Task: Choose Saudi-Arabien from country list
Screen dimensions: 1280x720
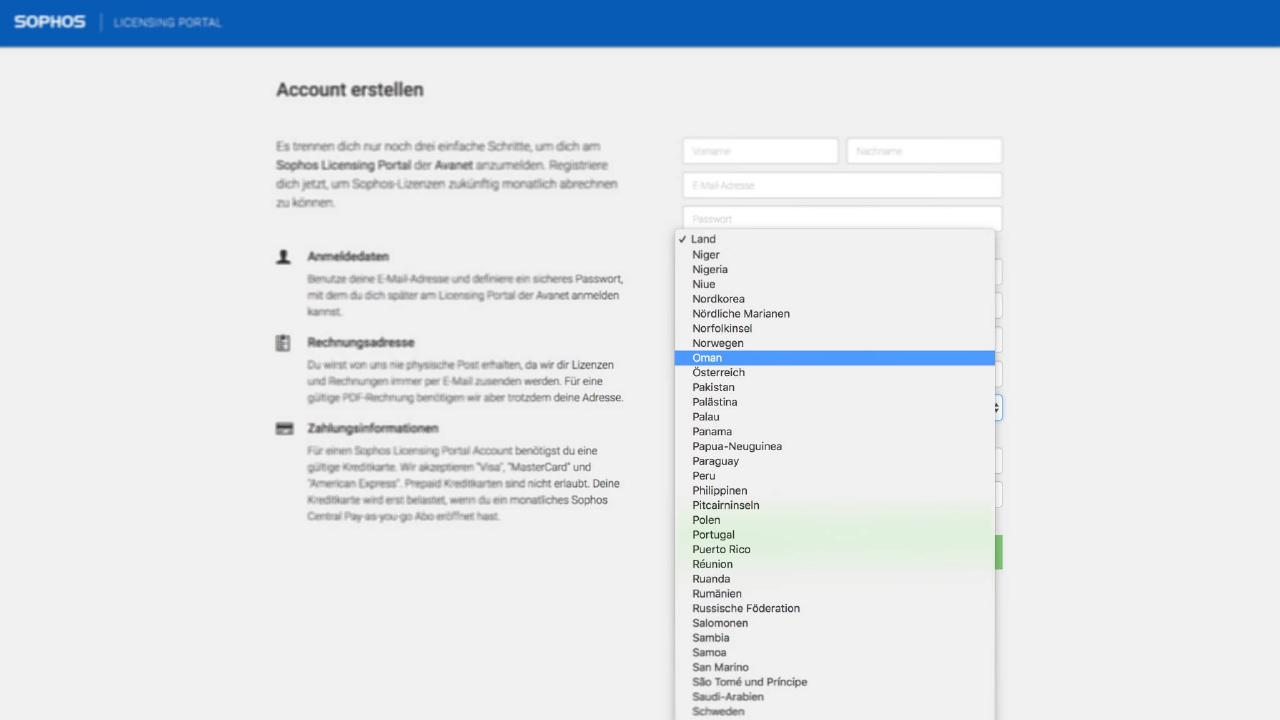Action: click(x=727, y=697)
